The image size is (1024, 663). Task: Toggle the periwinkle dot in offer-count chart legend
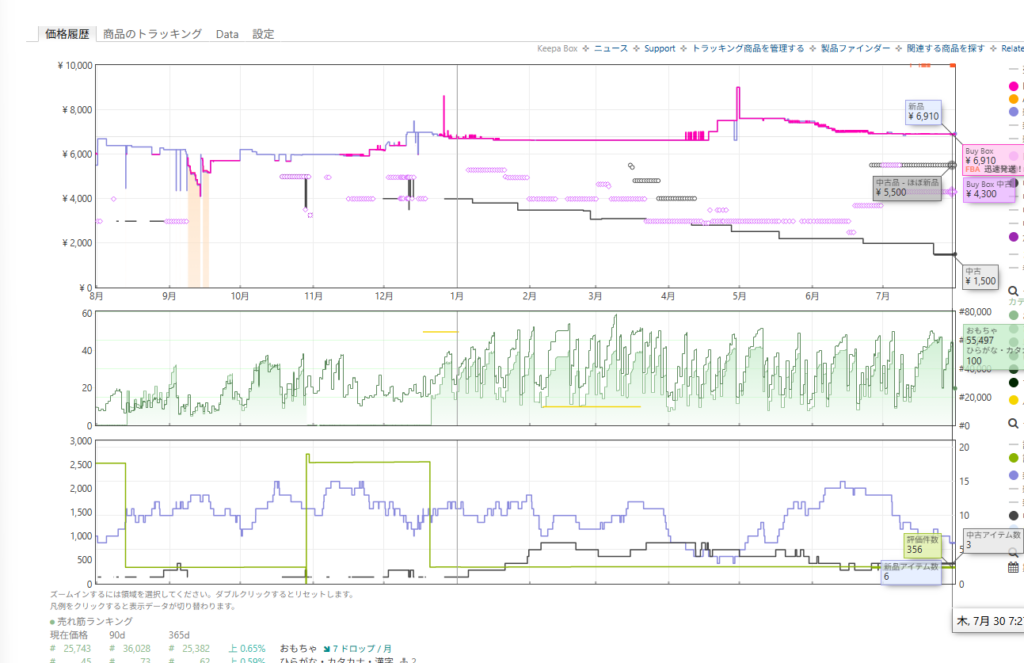(1014, 476)
